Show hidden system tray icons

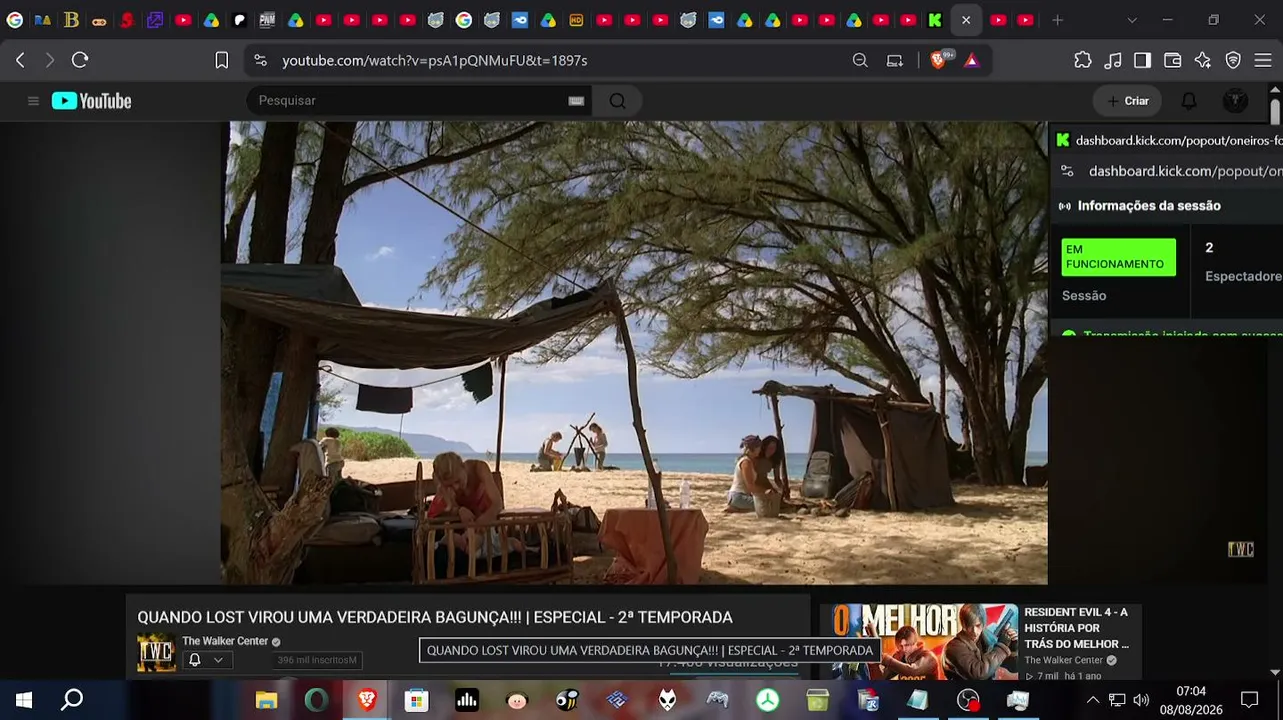[x=1093, y=700]
